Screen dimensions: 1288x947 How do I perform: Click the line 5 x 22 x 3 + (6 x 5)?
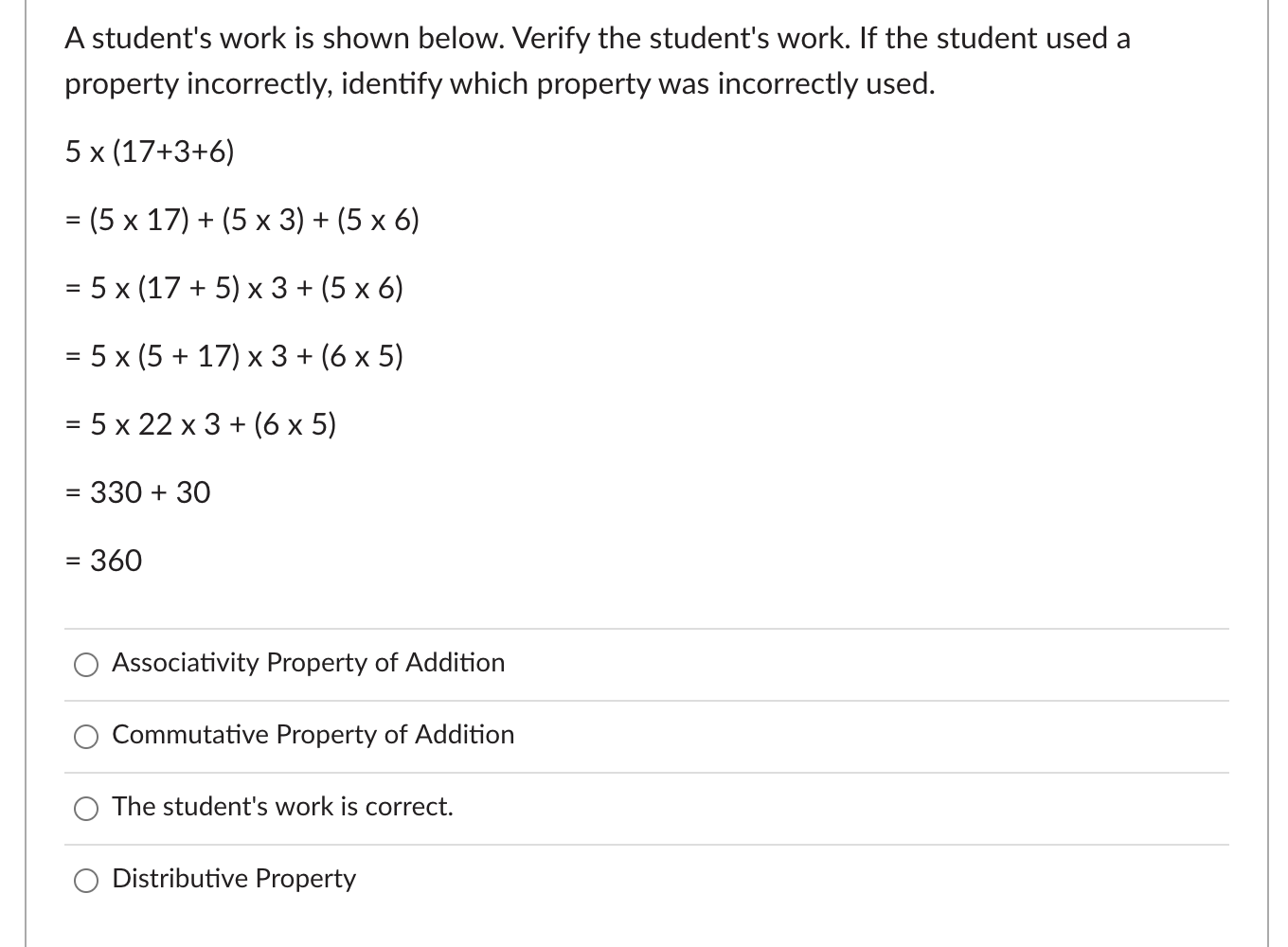tap(200, 424)
